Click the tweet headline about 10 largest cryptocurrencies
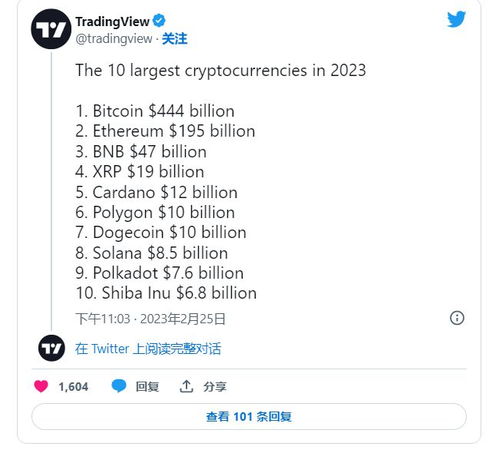The image size is (499, 453). 221,70
